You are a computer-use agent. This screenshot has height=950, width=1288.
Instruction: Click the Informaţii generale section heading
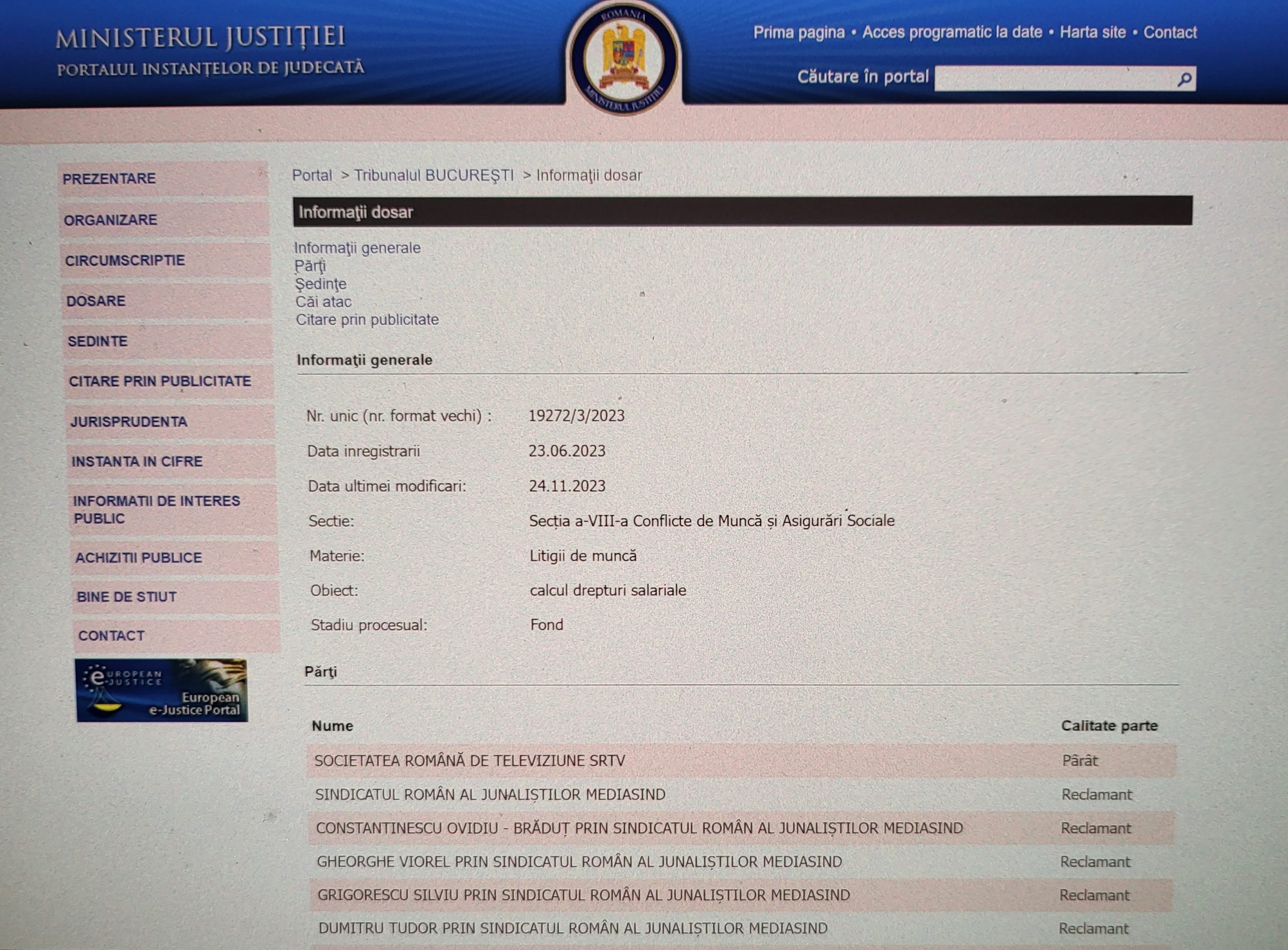point(365,360)
